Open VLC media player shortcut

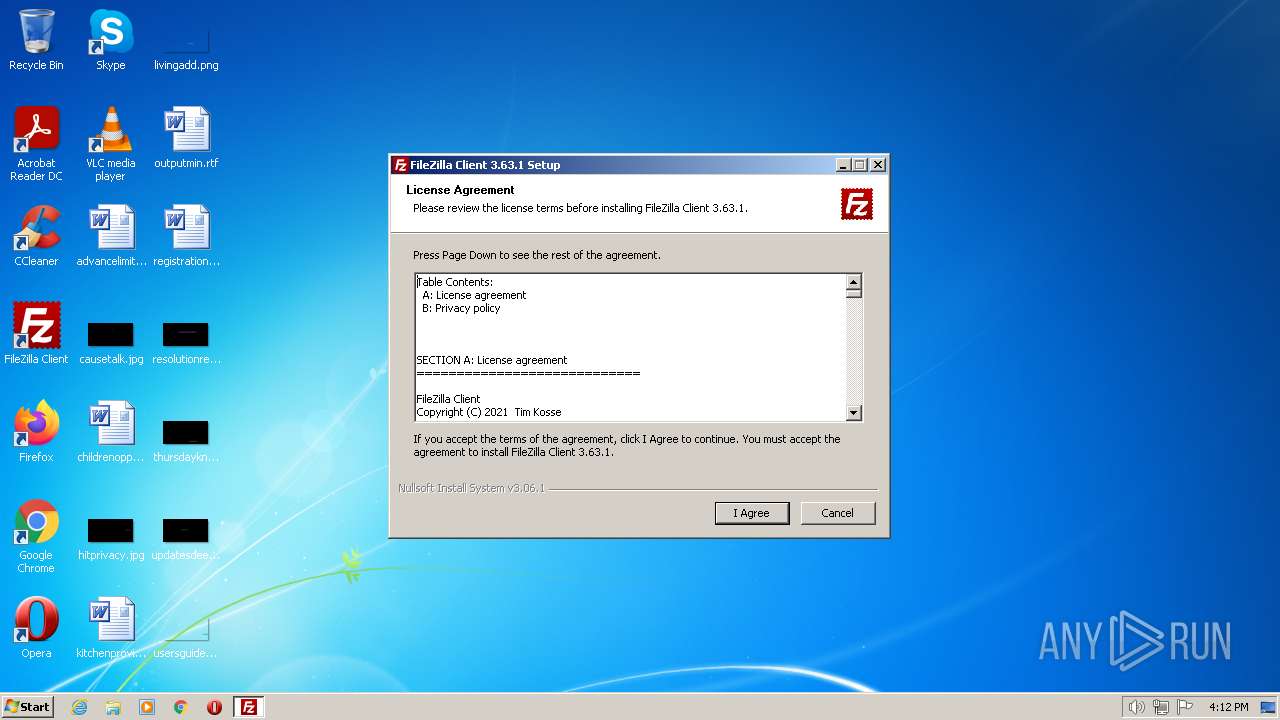click(x=110, y=144)
